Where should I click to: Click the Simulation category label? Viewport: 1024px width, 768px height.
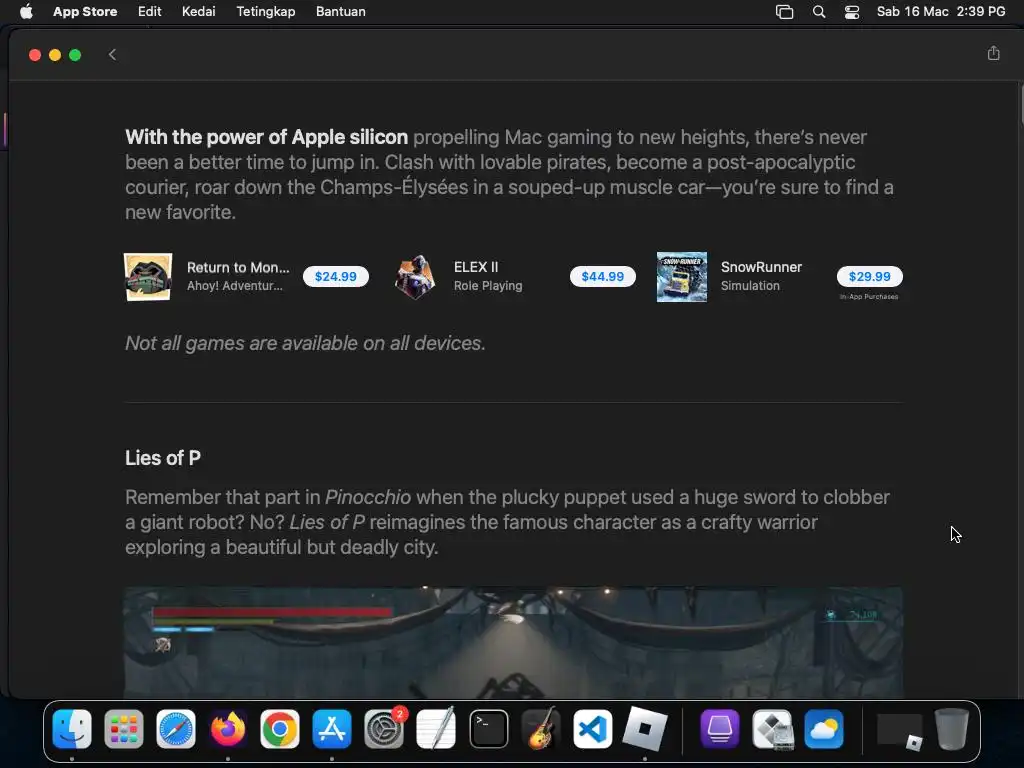coord(750,285)
